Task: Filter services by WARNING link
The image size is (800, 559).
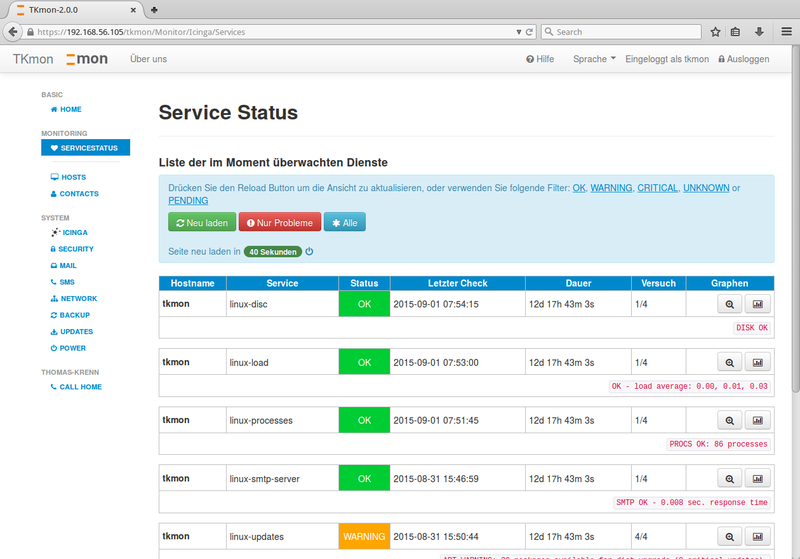Action: click(x=611, y=188)
